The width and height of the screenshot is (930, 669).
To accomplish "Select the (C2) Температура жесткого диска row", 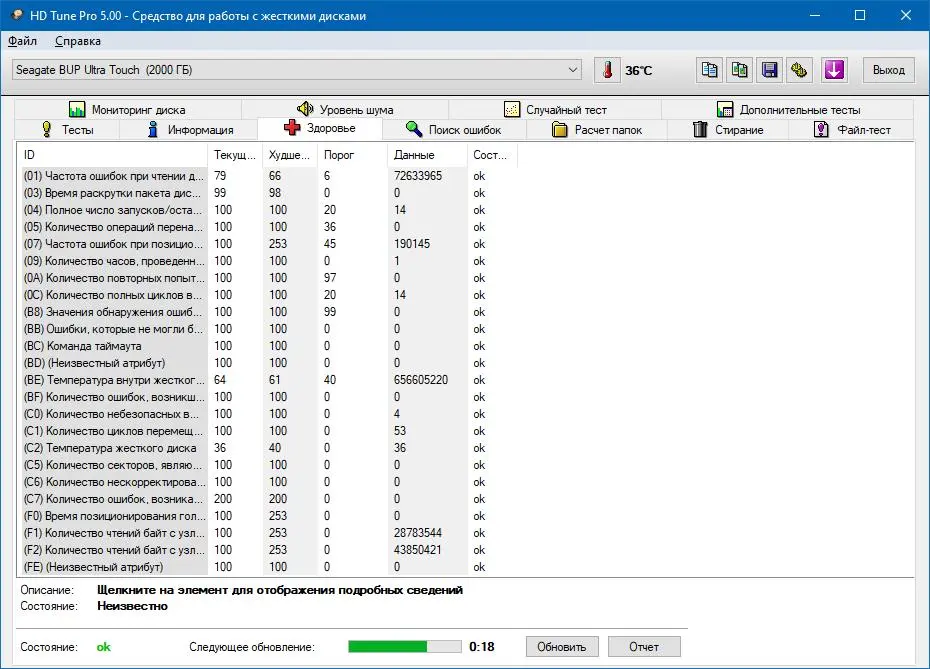I will (267, 448).
